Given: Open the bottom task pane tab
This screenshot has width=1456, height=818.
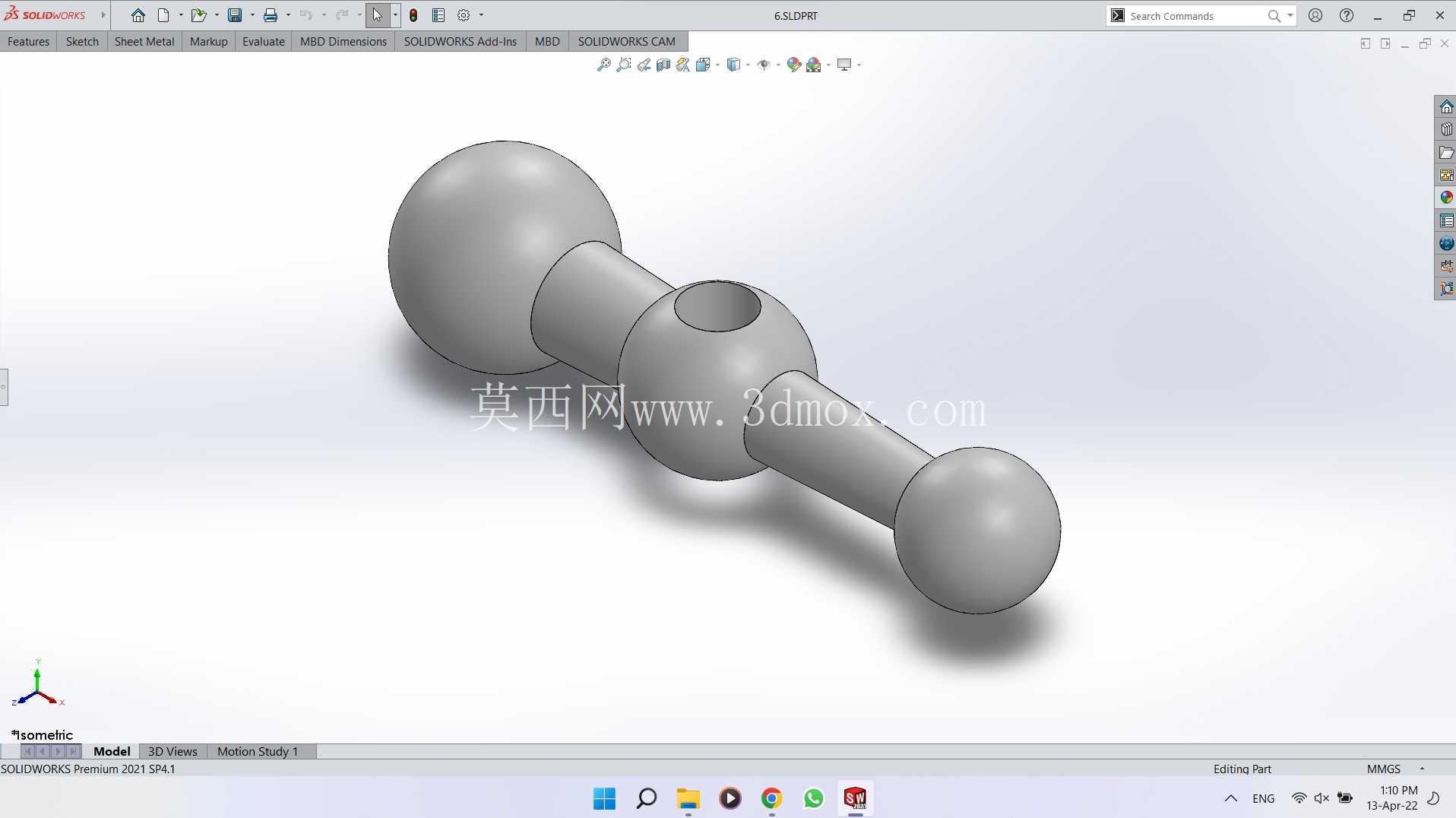Looking at the screenshot, I should (x=1446, y=289).
